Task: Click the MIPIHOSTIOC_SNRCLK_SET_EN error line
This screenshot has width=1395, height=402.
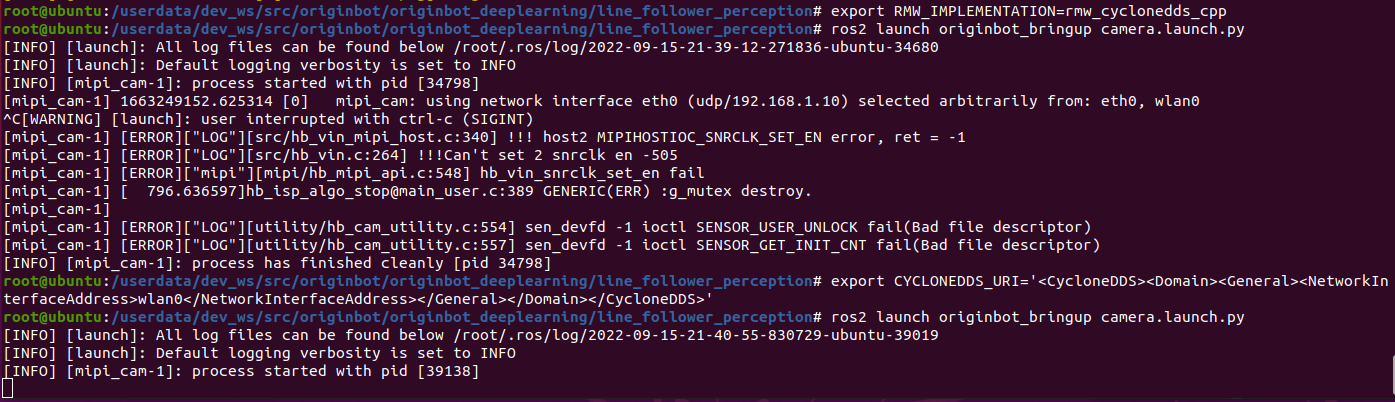Action: [x=484, y=136]
